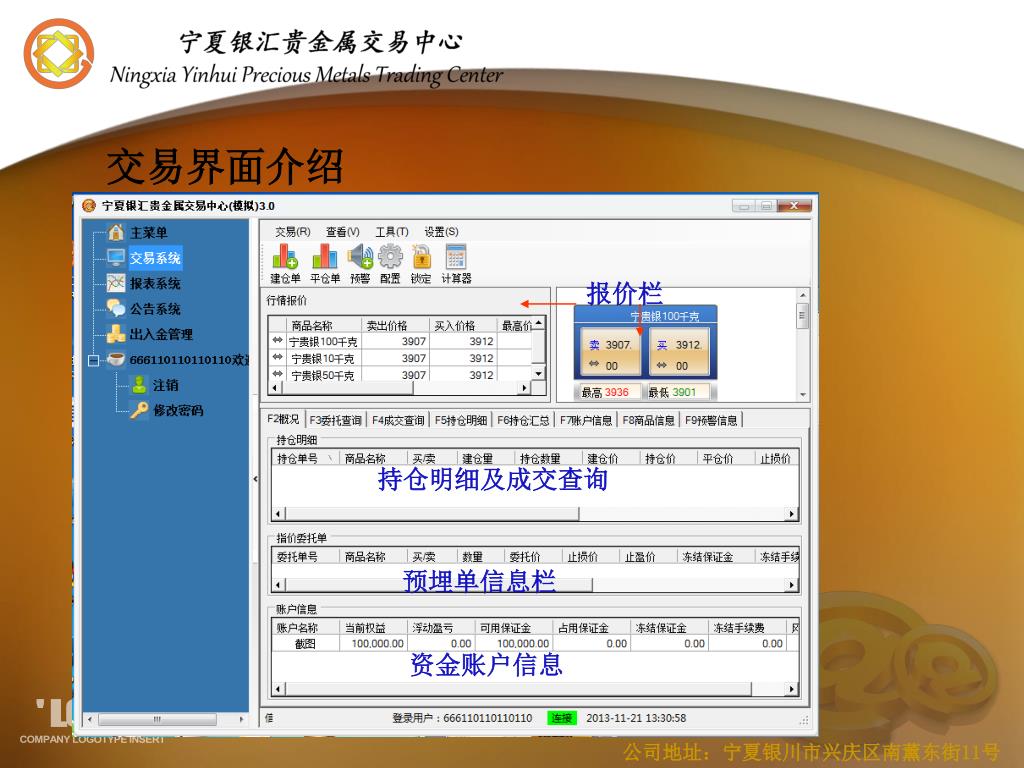The height and width of the screenshot is (768, 1024).
Task: Select the 宁贵银50千克 quote row
Action: (x=401, y=375)
